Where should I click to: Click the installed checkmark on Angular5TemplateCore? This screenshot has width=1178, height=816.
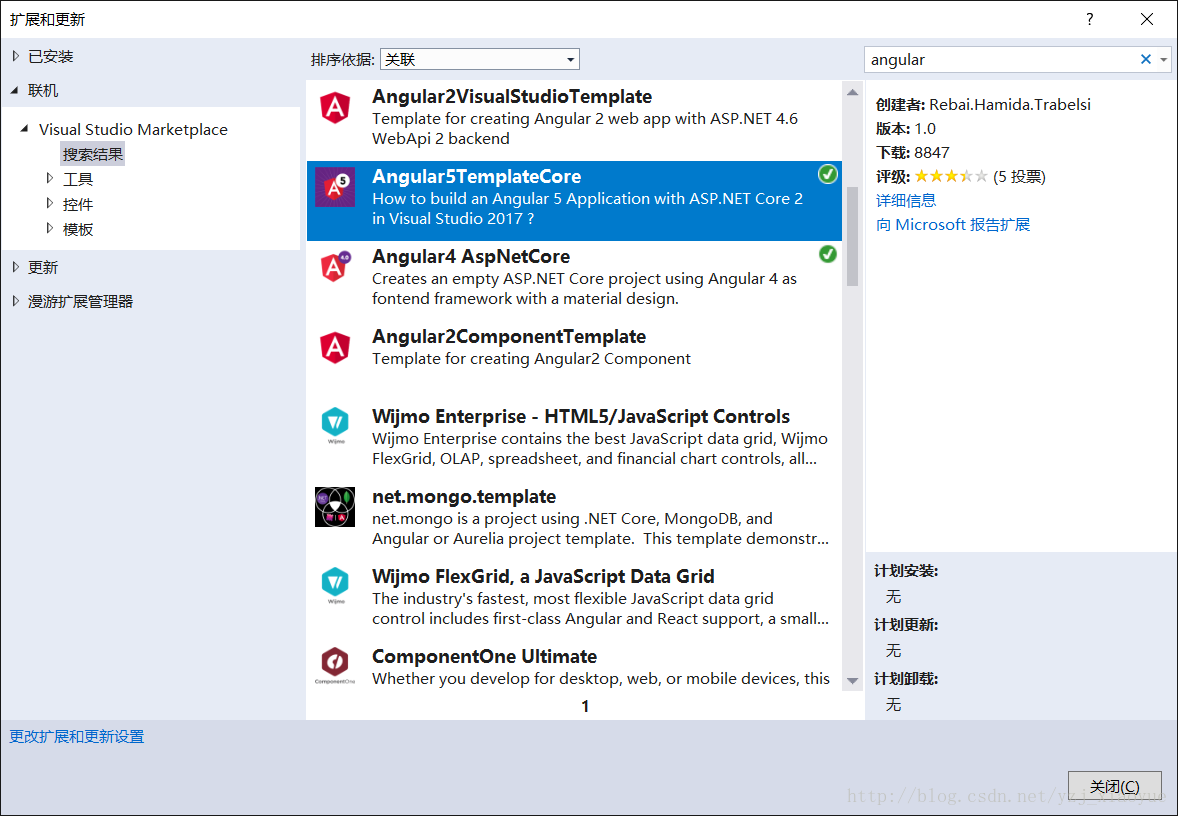pos(828,174)
